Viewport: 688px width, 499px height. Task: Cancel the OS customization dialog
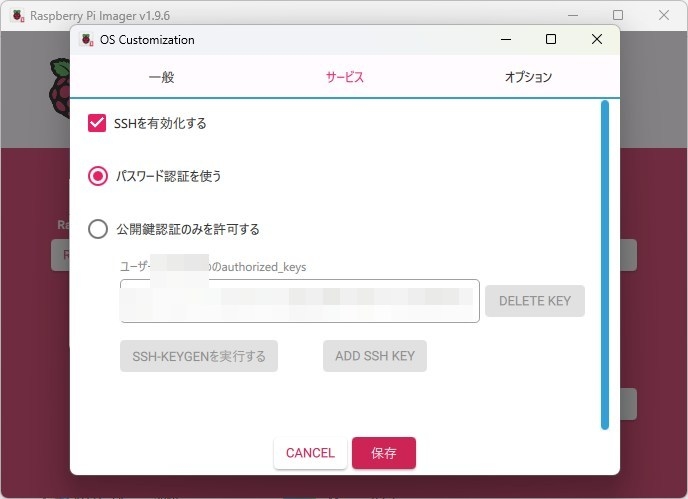point(310,453)
